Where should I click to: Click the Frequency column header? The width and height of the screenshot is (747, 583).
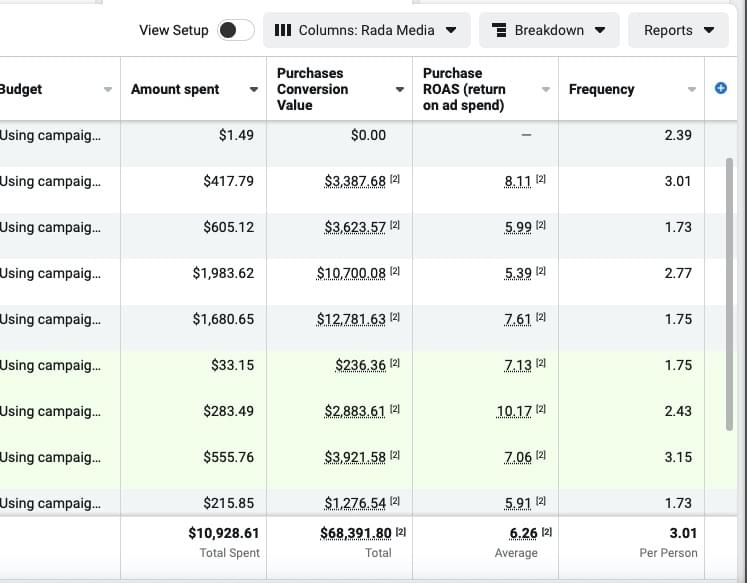click(x=601, y=89)
